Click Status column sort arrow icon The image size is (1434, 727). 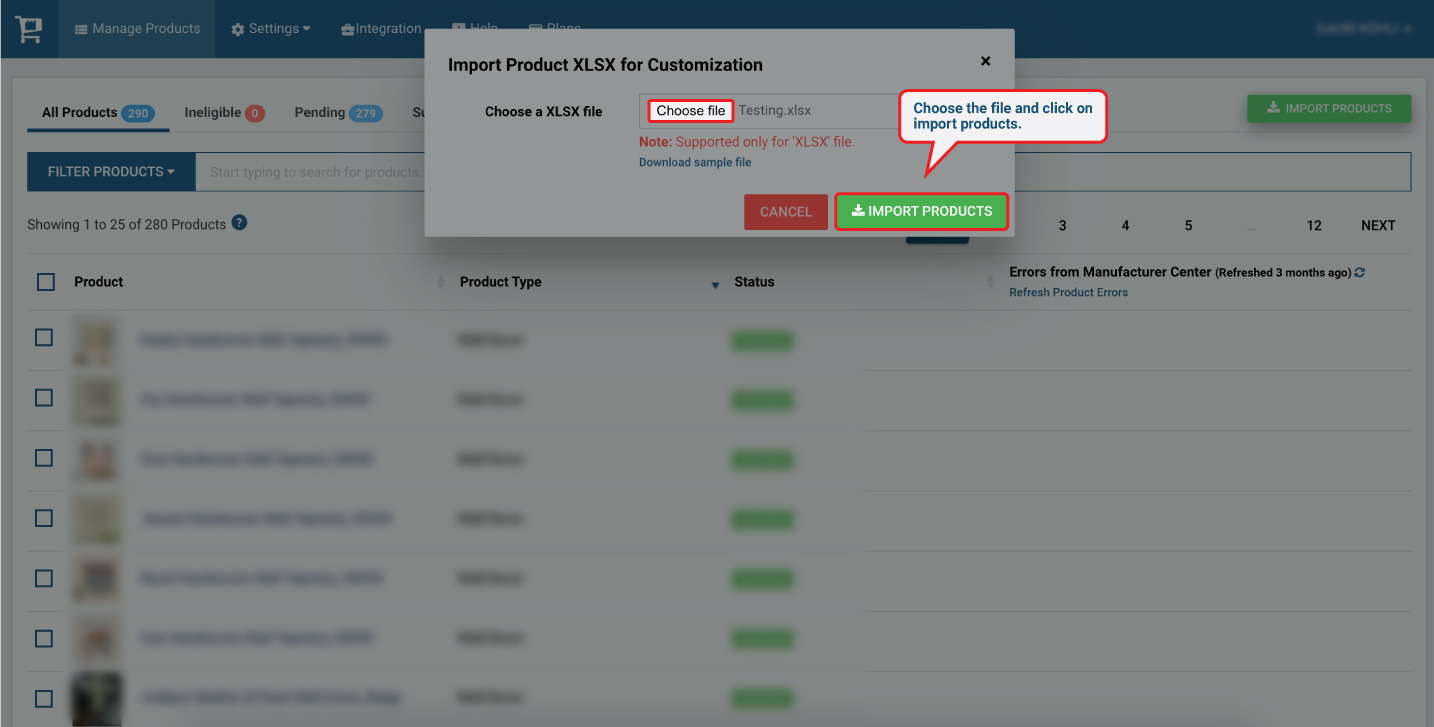pos(715,286)
